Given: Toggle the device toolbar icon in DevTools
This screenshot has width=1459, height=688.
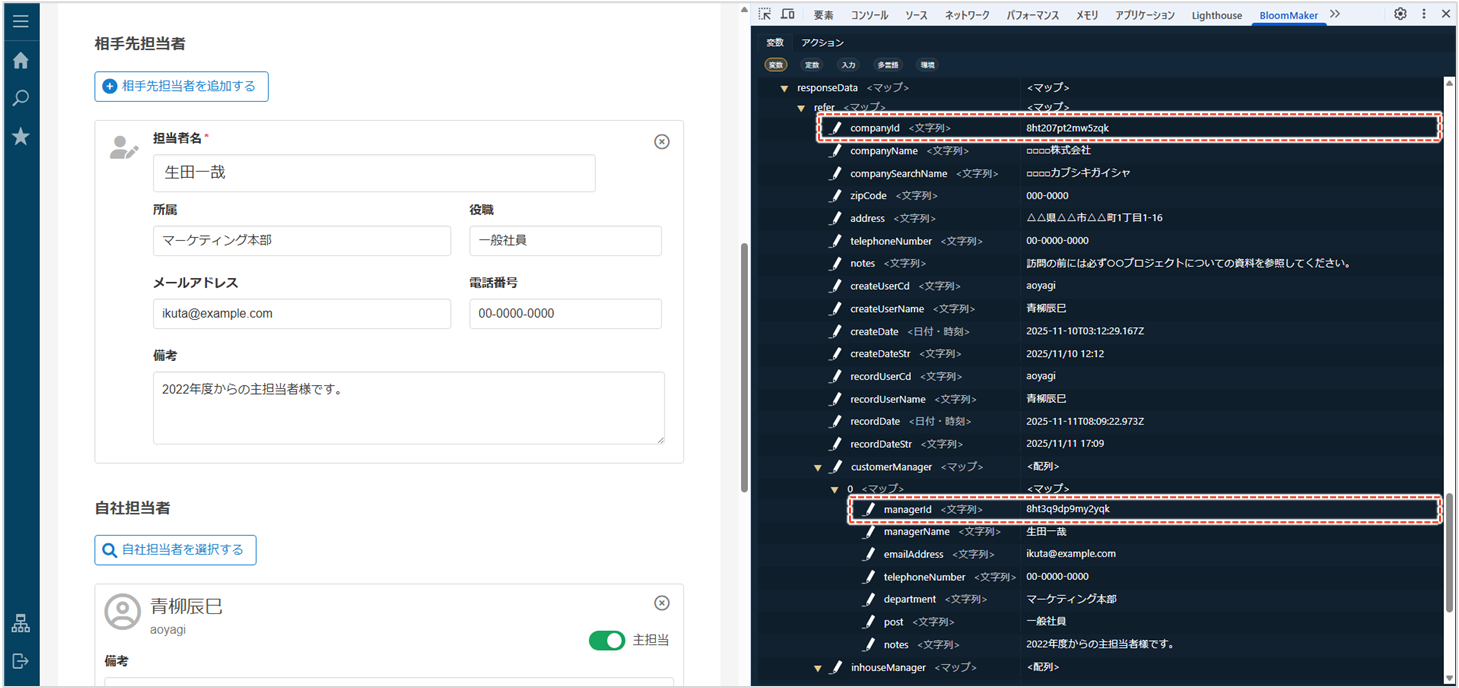Looking at the screenshot, I should pos(788,14).
